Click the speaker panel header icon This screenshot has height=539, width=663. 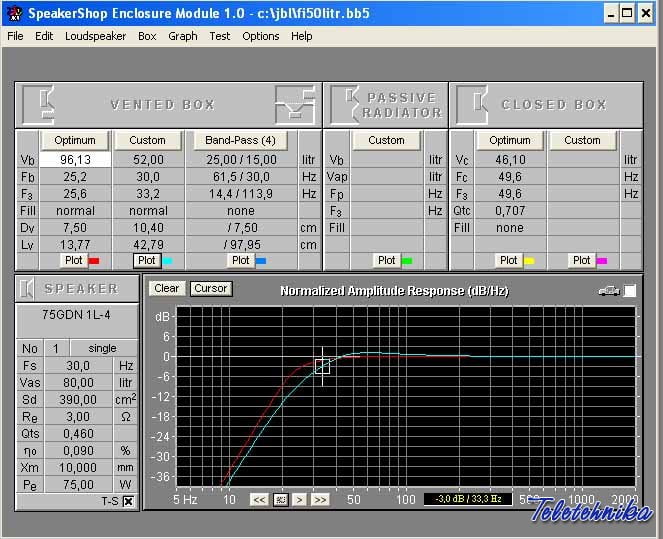[28, 289]
